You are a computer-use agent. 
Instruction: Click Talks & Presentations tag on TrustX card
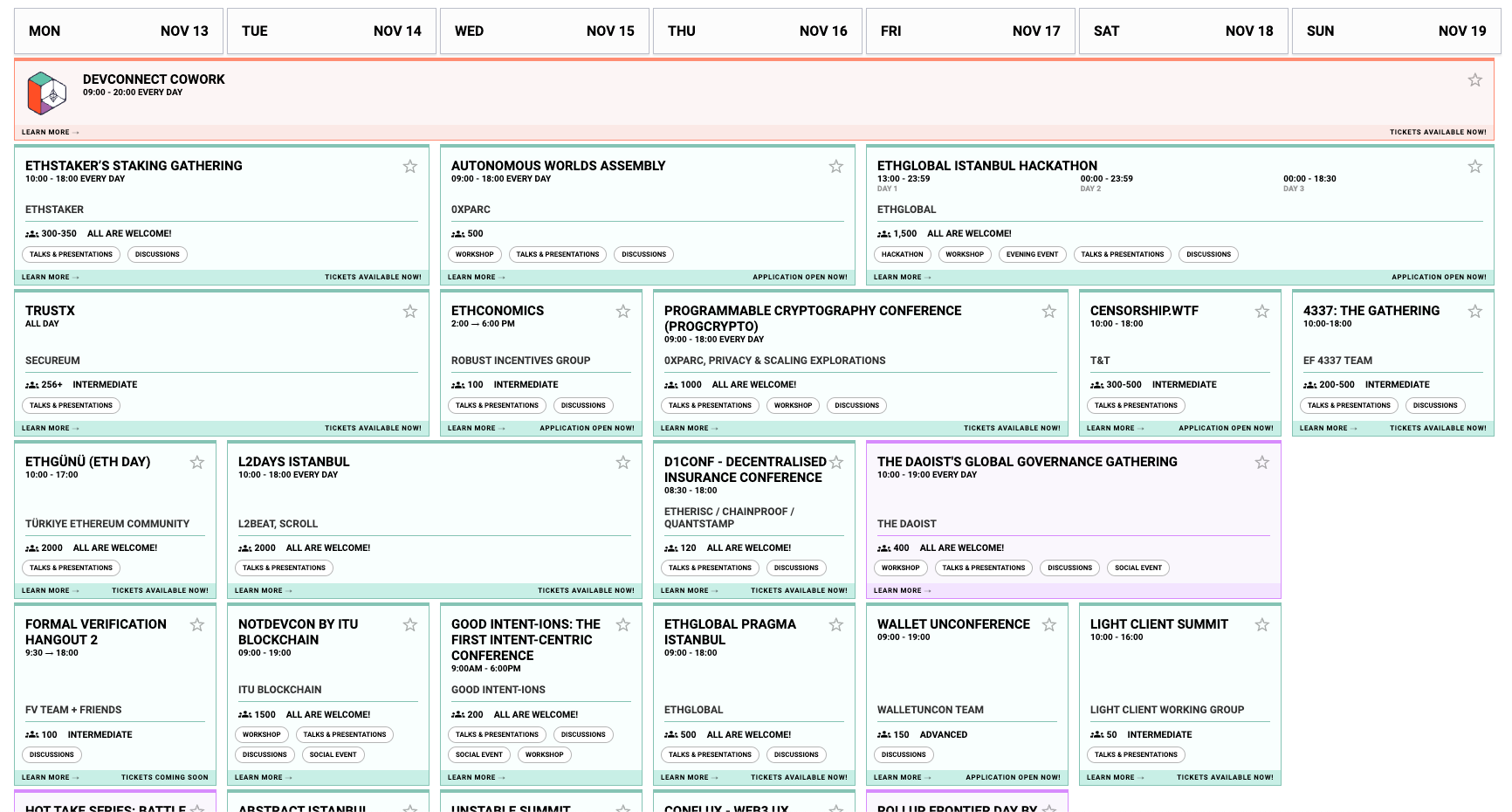[71, 406]
